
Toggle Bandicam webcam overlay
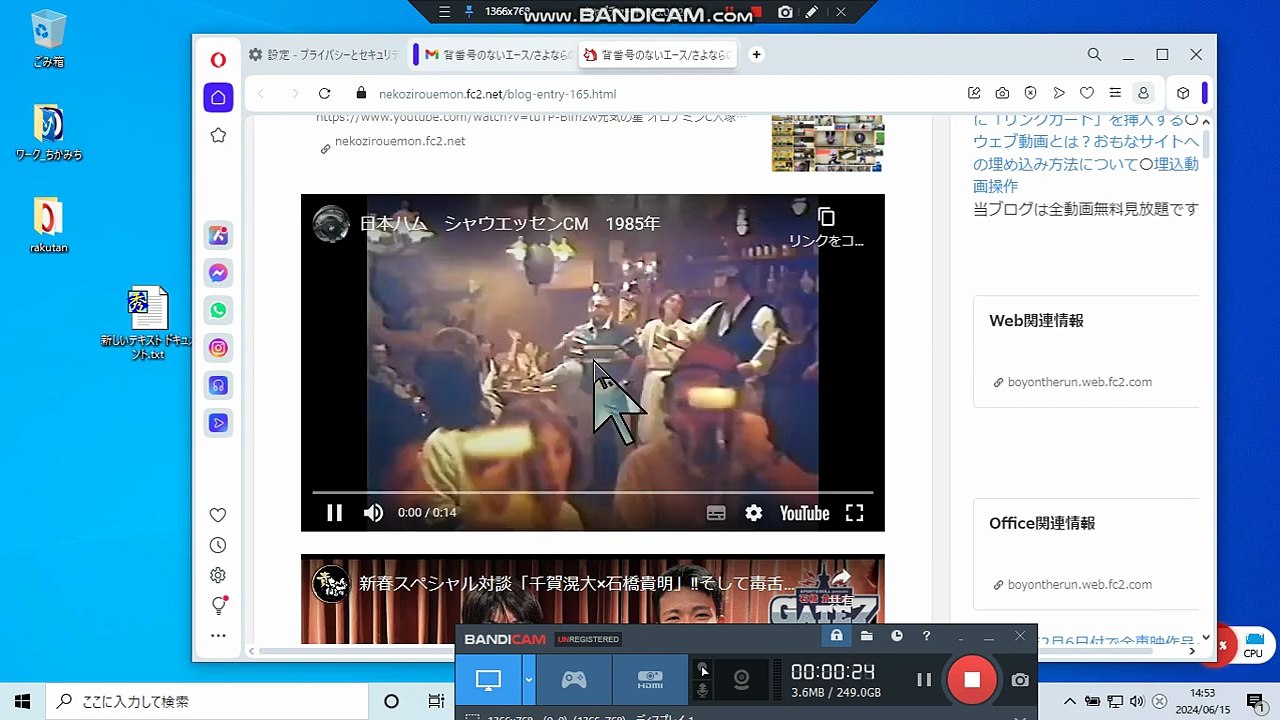click(741, 680)
